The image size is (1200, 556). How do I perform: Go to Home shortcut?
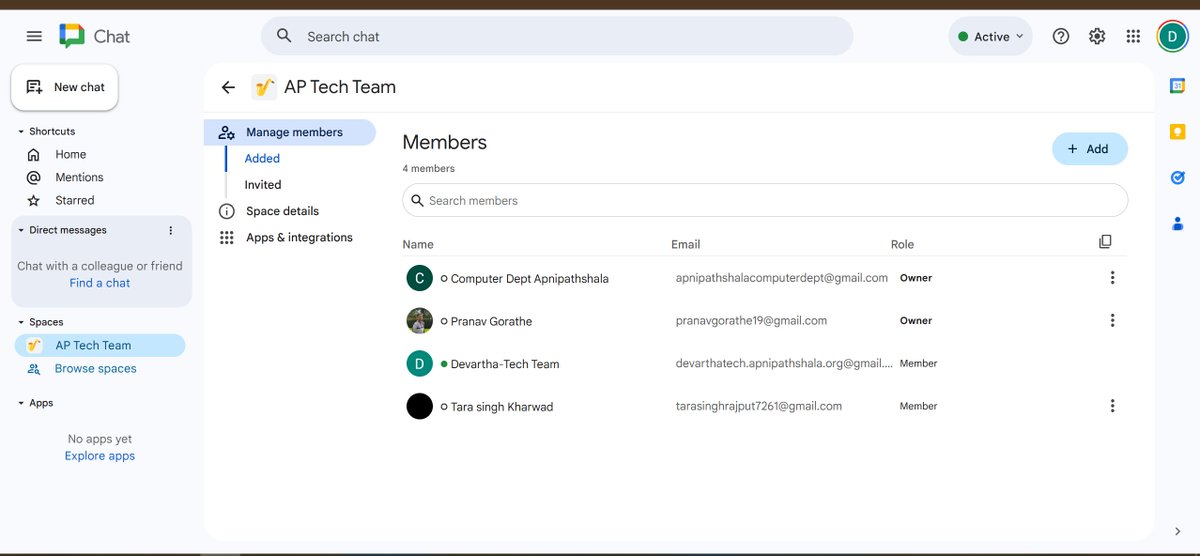(70, 154)
